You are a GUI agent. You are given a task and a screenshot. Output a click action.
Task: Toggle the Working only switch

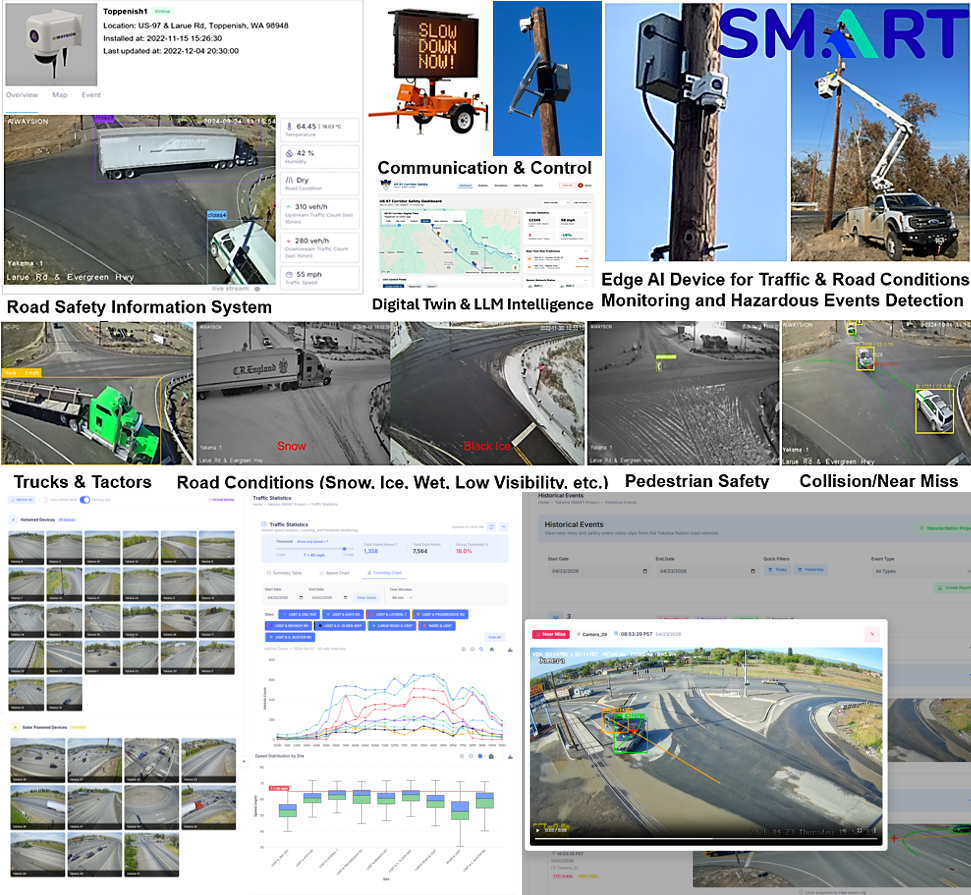pyautogui.click(x=85, y=500)
